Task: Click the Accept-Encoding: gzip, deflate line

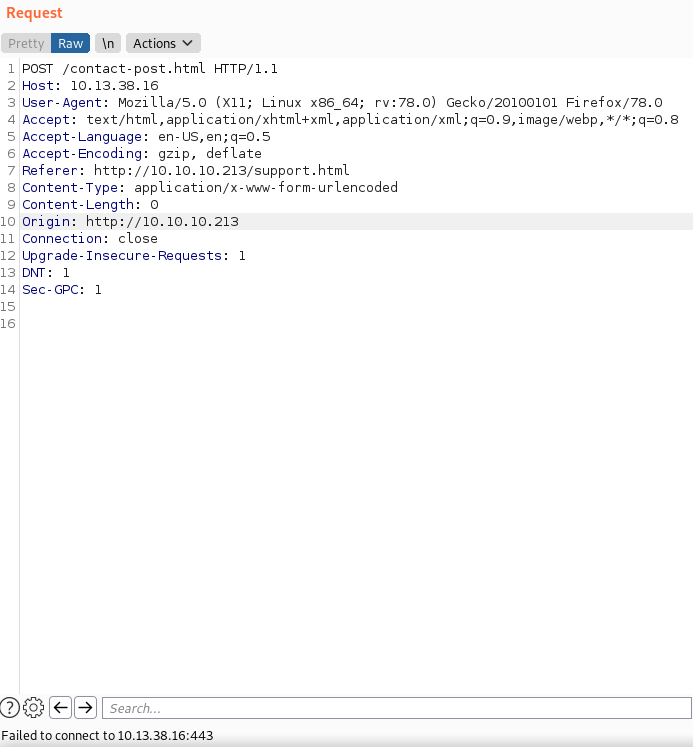Action: pos(141,153)
